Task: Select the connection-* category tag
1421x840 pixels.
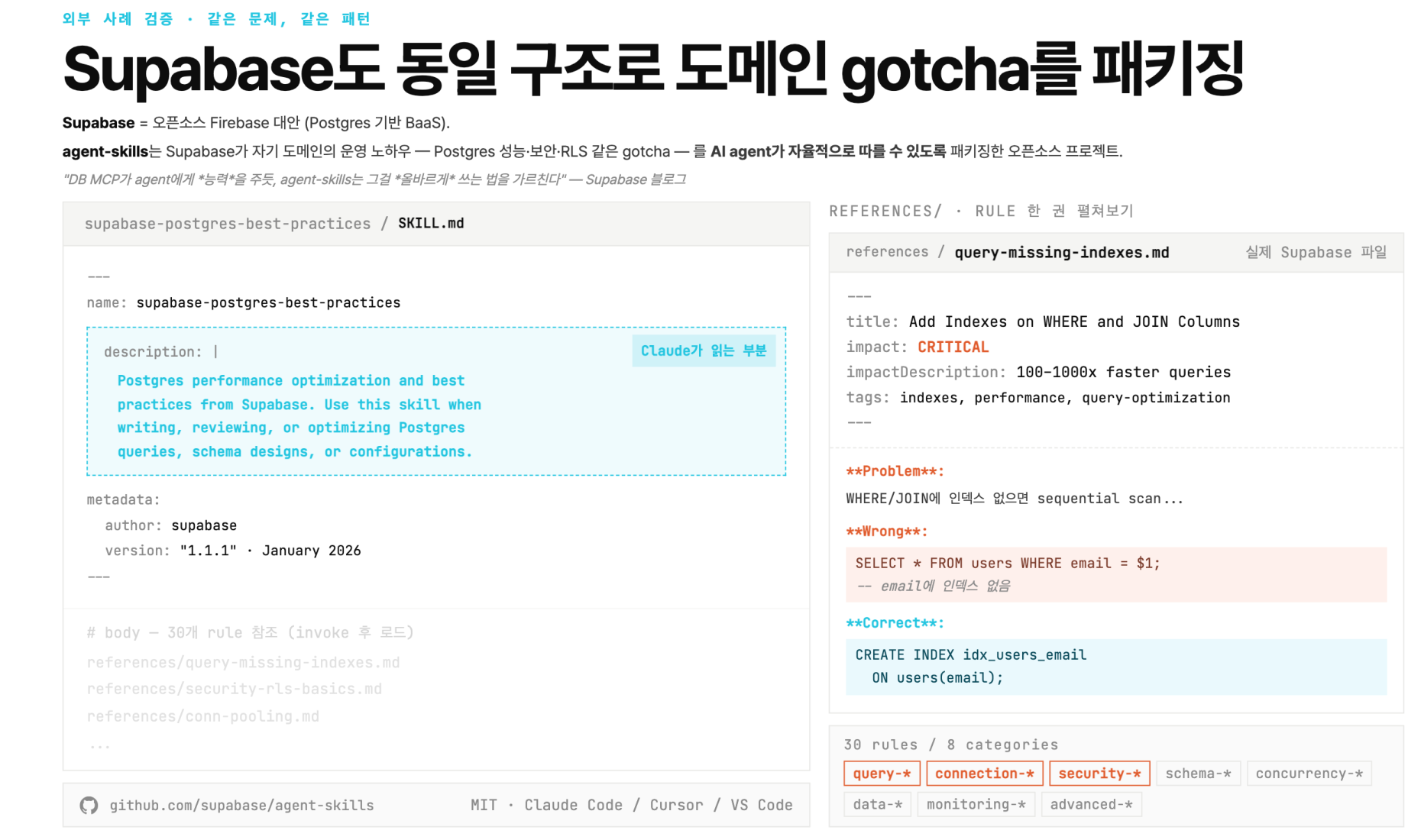Action: coord(984,774)
